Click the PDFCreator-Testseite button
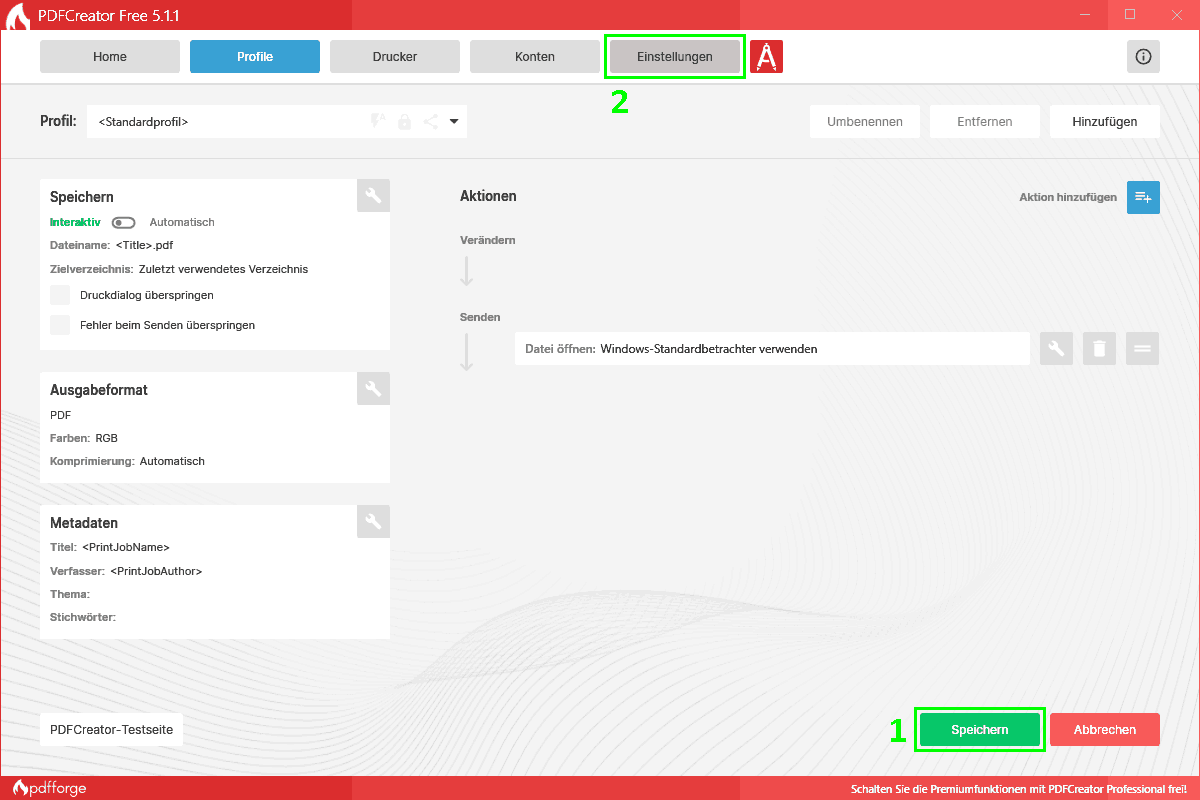Image resolution: width=1200 pixels, height=800 pixels. point(111,730)
